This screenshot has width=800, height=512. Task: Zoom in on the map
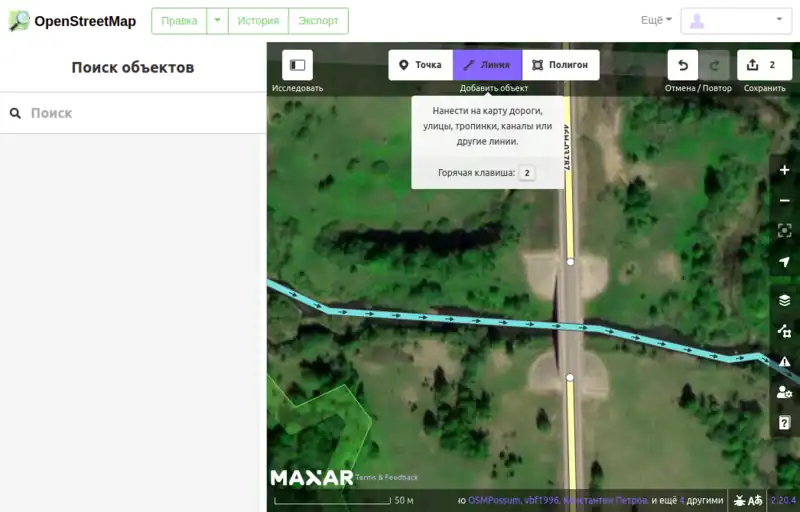tap(784, 170)
